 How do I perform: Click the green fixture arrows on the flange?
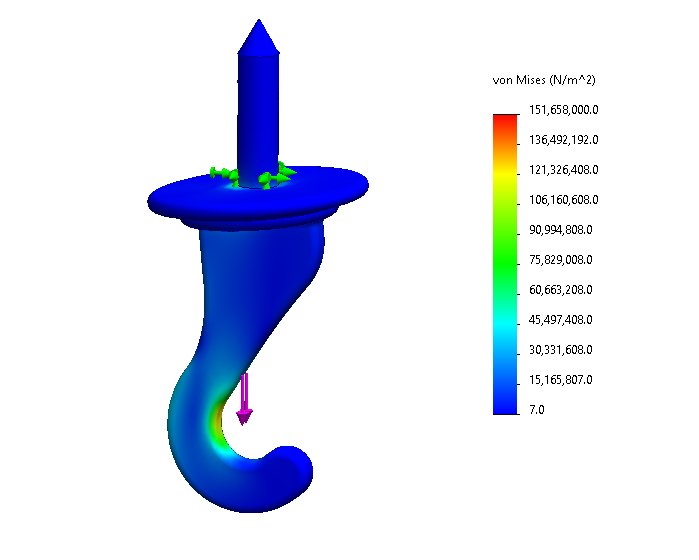253,175
